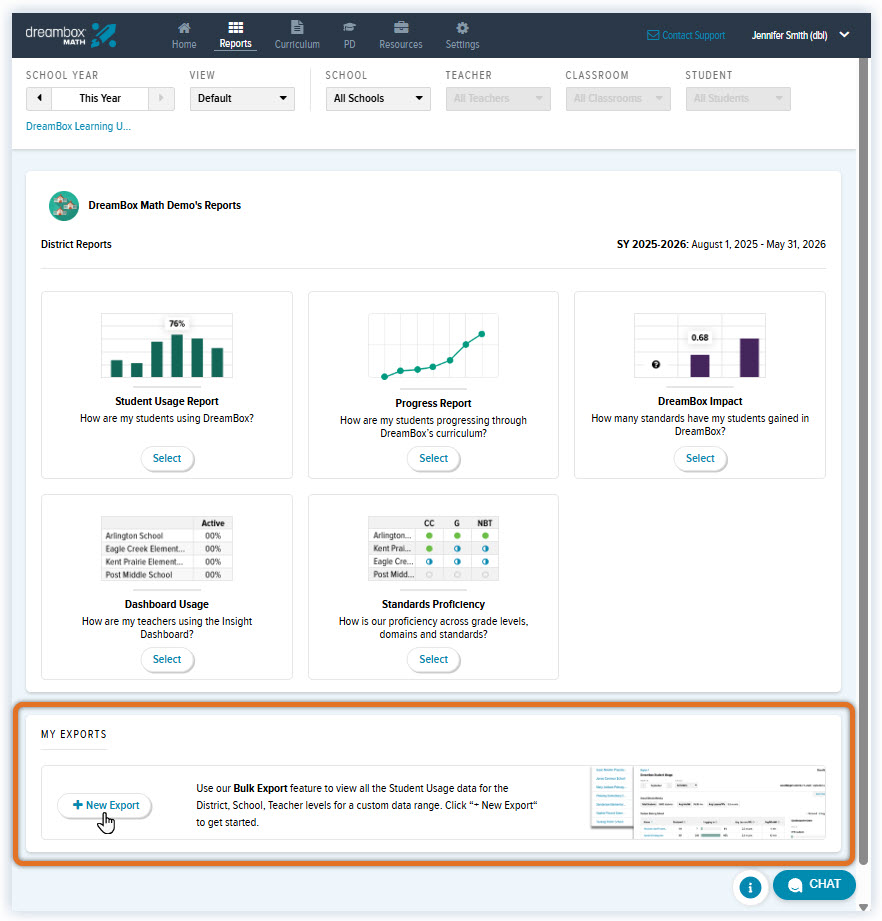Select the Progress Report

[433, 458]
